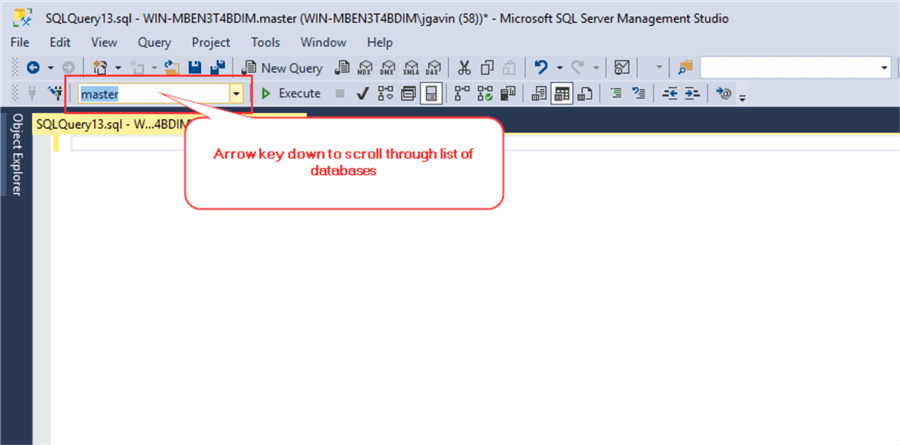900x445 pixels.
Task: Click the Activity Monitor icon
Action: pyautogui.click(x=622, y=68)
